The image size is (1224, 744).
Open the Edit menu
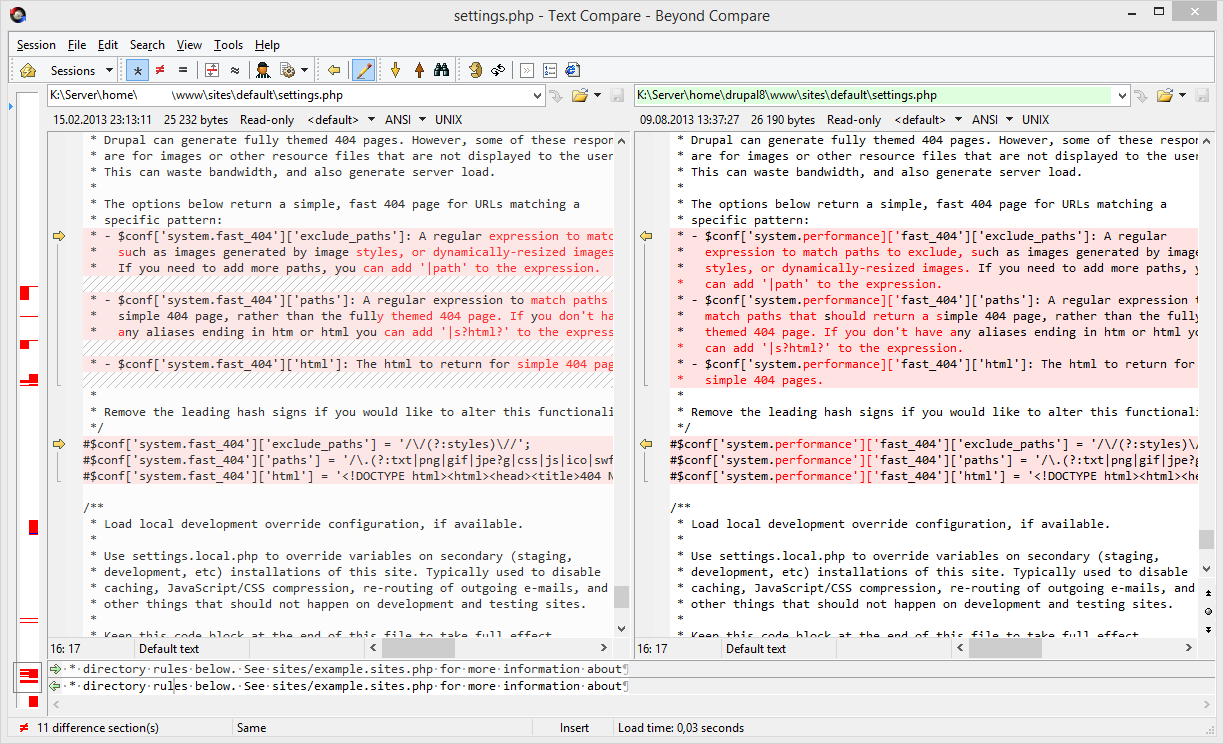[107, 45]
